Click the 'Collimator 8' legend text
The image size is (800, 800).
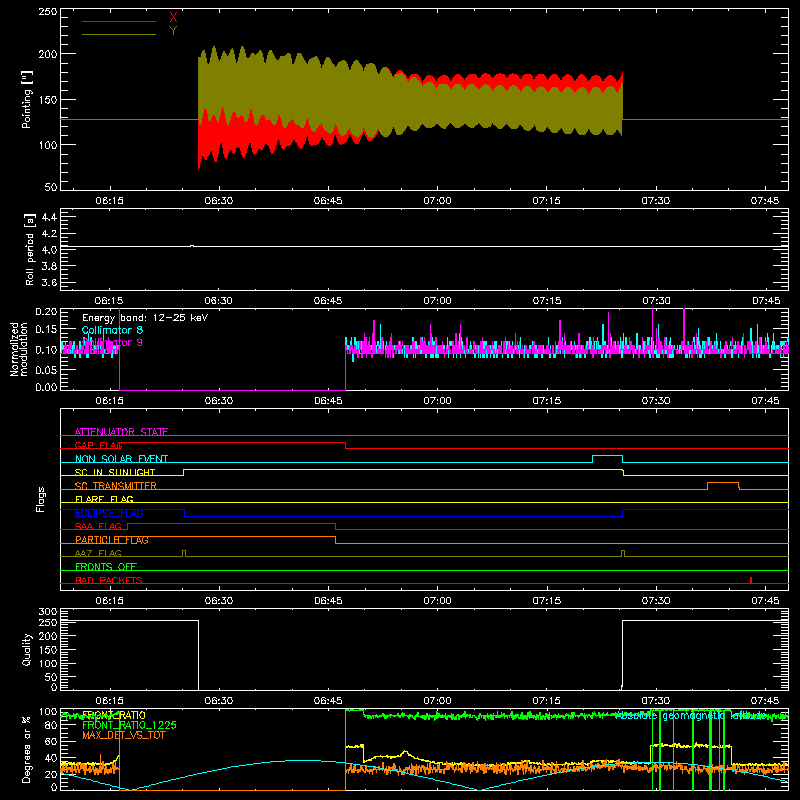tap(112, 330)
